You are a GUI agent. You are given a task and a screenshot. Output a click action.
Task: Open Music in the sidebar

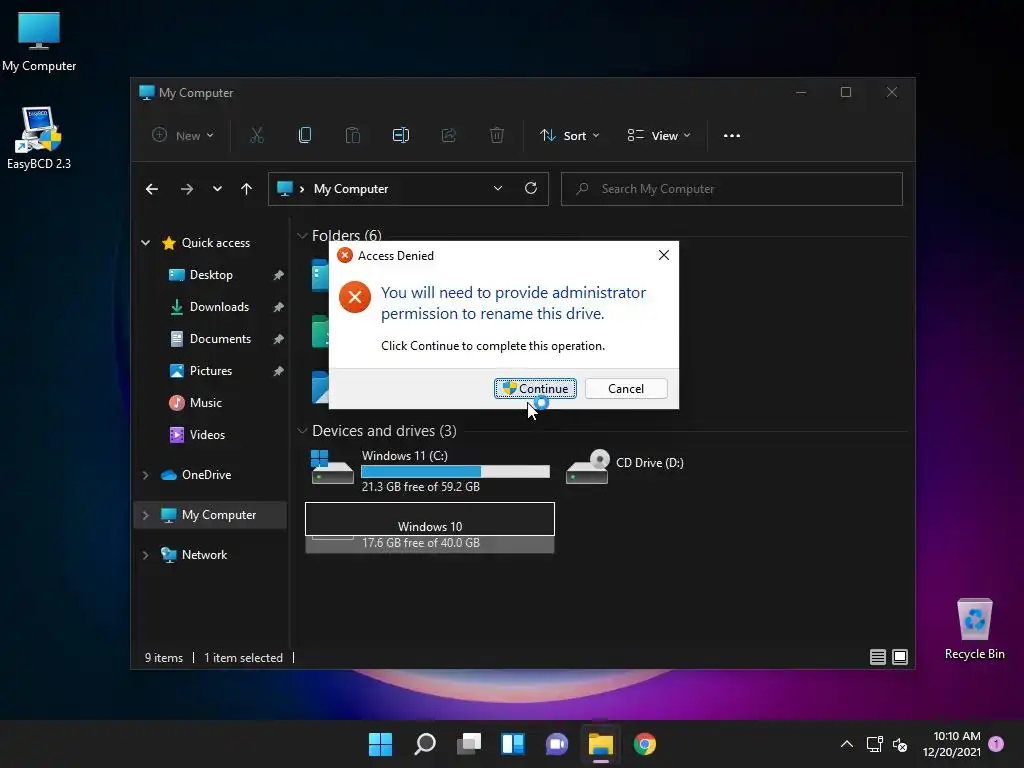click(x=205, y=403)
